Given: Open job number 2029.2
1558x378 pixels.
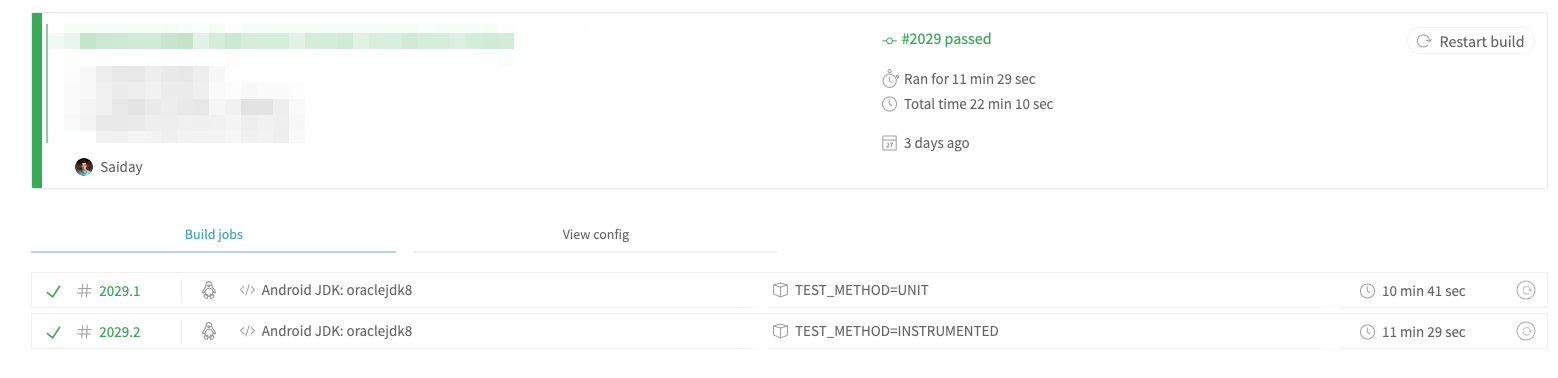Looking at the screenshot, I should (119, 332).
